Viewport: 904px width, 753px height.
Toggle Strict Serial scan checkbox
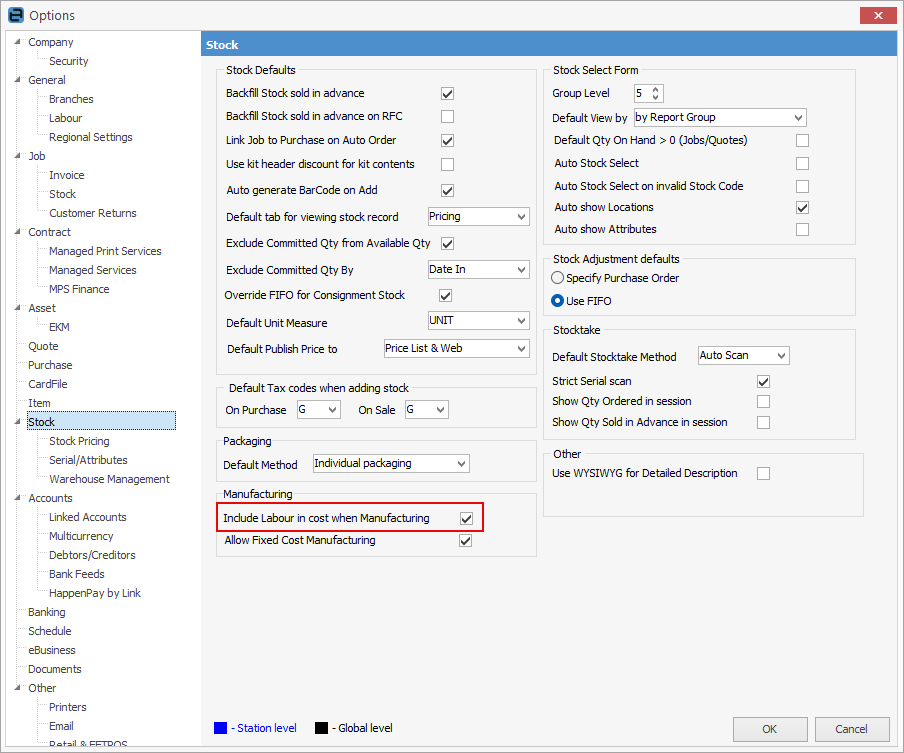(763, 382)
